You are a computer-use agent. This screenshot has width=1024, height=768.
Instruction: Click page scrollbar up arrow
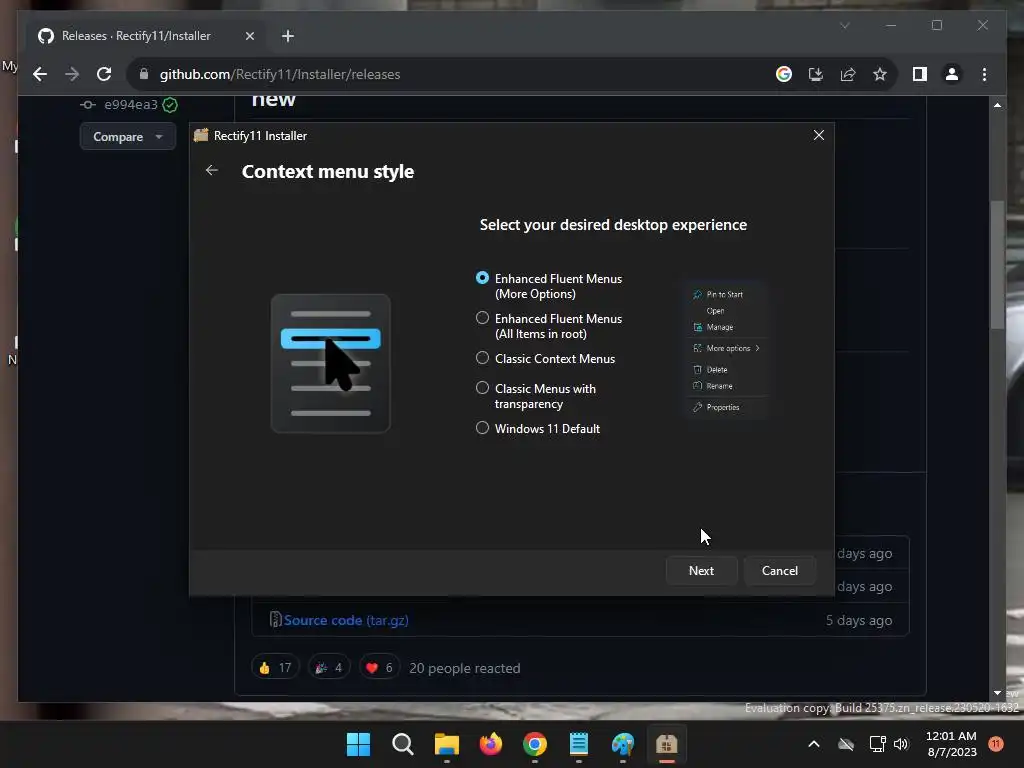click(997, 104)
